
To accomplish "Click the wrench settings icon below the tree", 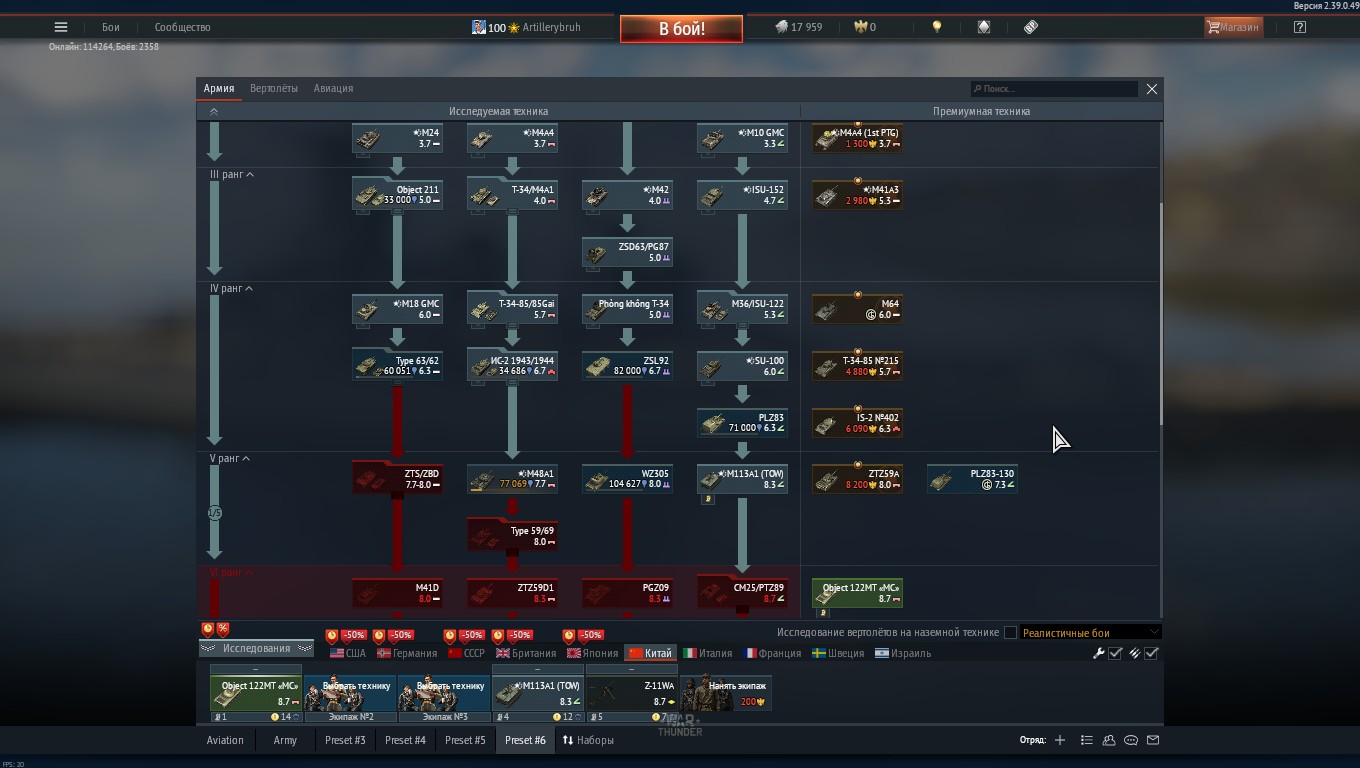I will tap(1098, 653).
